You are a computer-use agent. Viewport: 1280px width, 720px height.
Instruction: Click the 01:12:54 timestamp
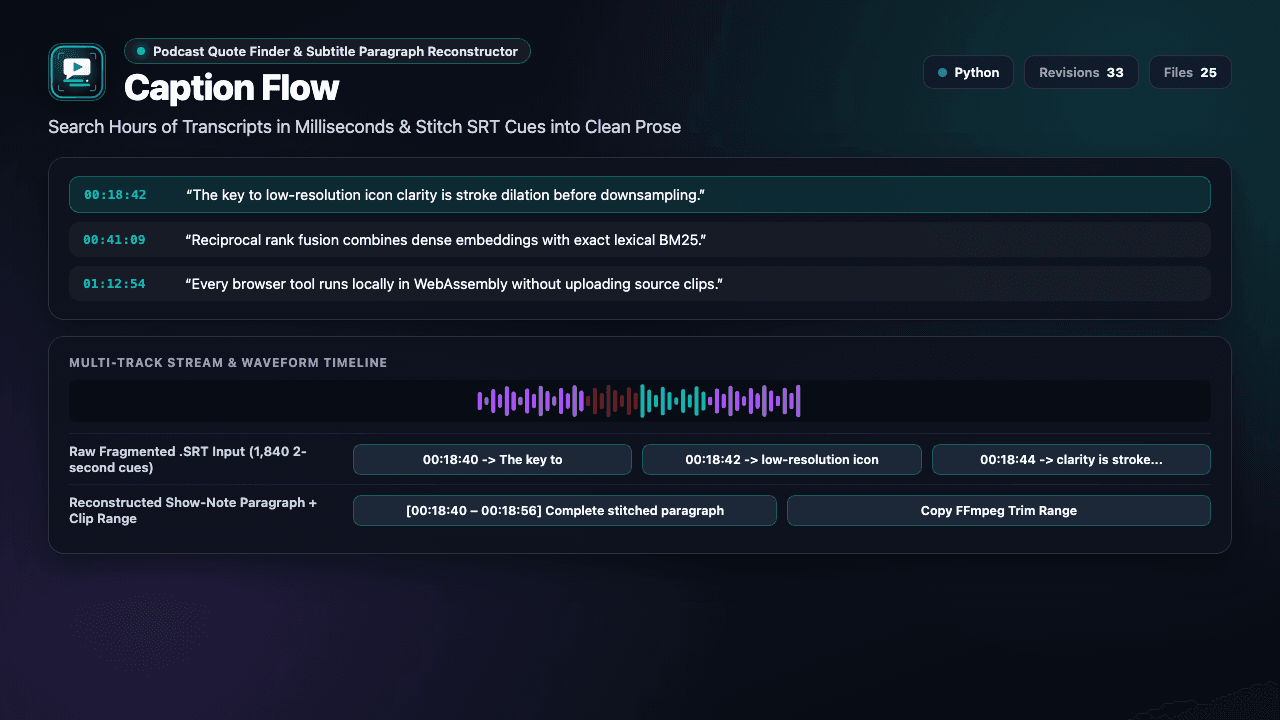114,284
